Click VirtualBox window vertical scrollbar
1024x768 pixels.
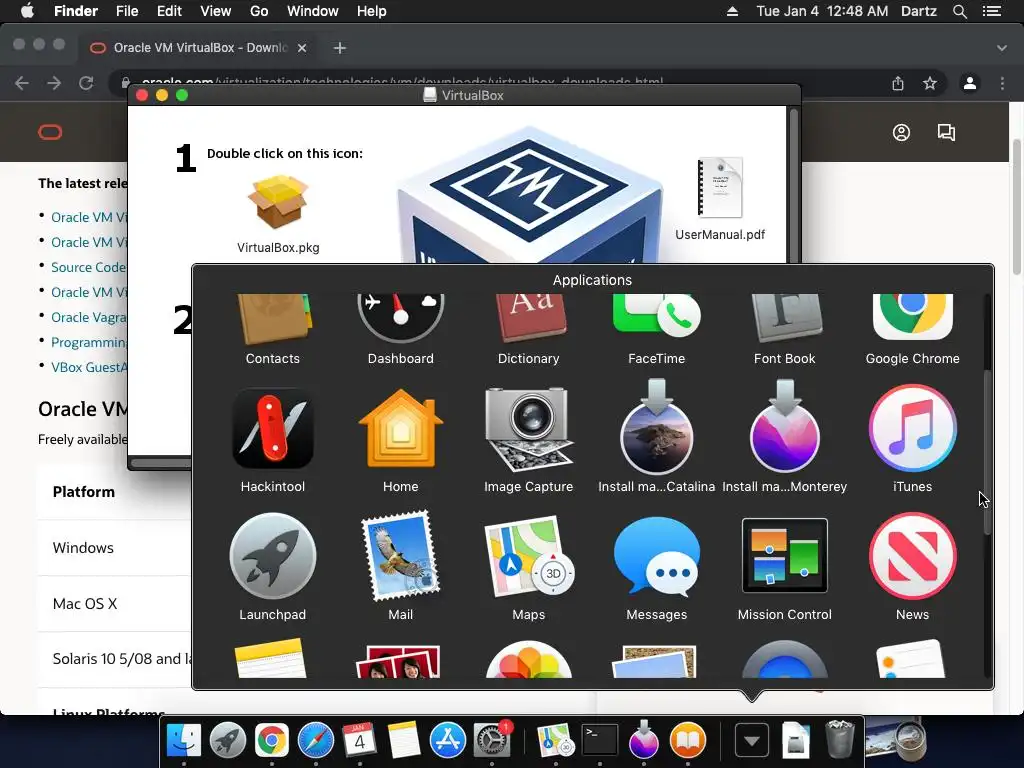[x=793, y=183]
